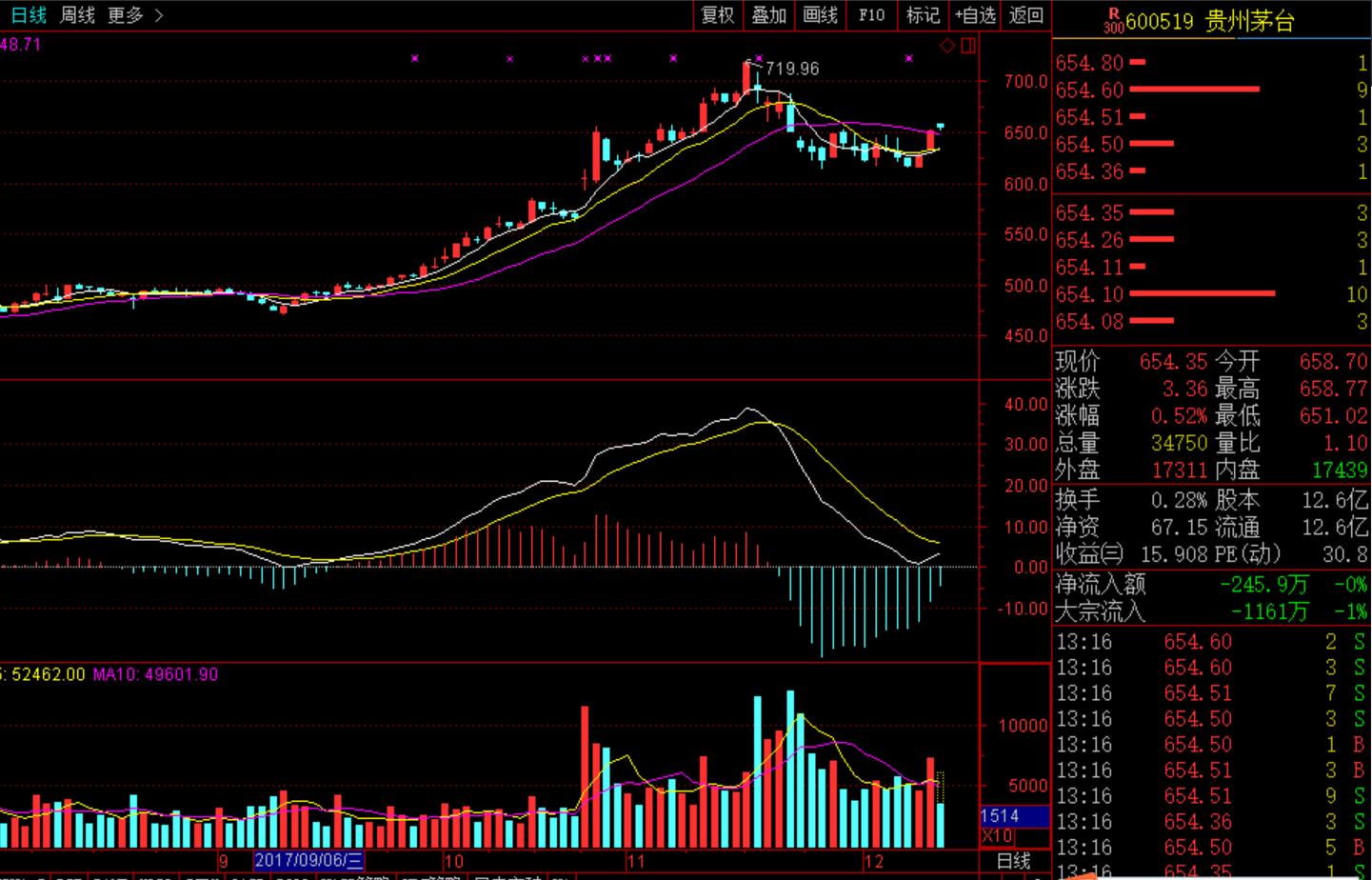This screenshot has width=1372, height=880.
Task: Click the blue 1514 volume indicator box
Action: pos(1014,816)
